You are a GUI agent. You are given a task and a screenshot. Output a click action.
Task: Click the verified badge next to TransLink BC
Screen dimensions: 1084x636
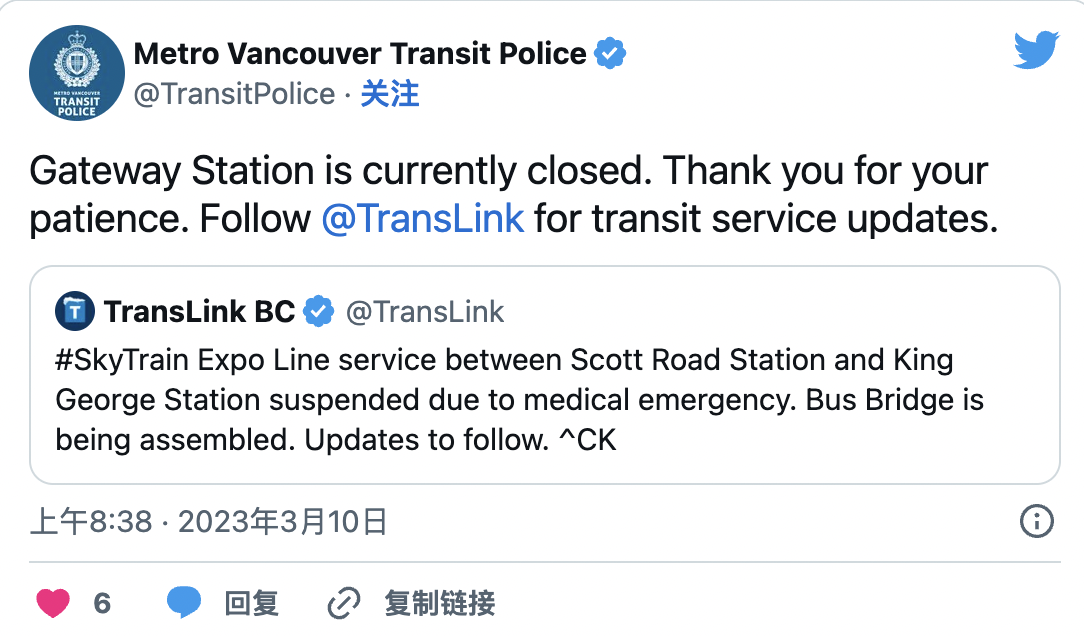[x=319, y=312]
